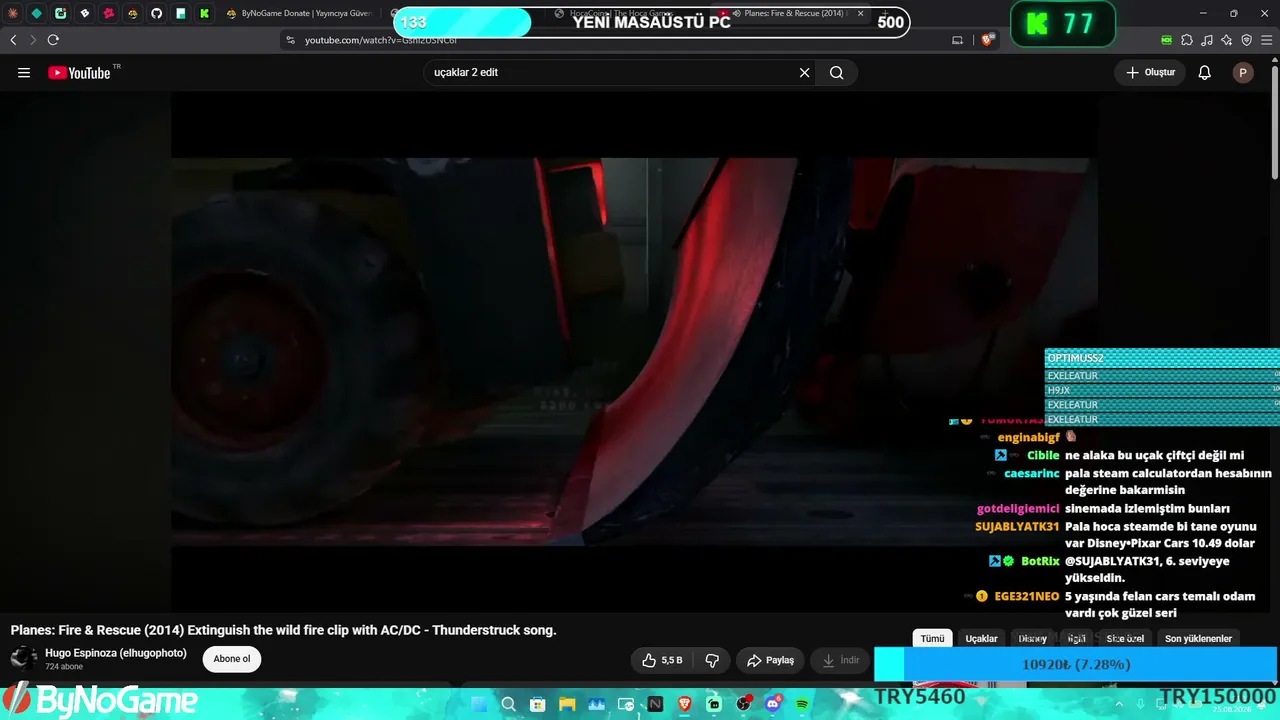Select the Uçaklar filter chip
This screenshot has width=1280, height=720.
tap(981, 638)
